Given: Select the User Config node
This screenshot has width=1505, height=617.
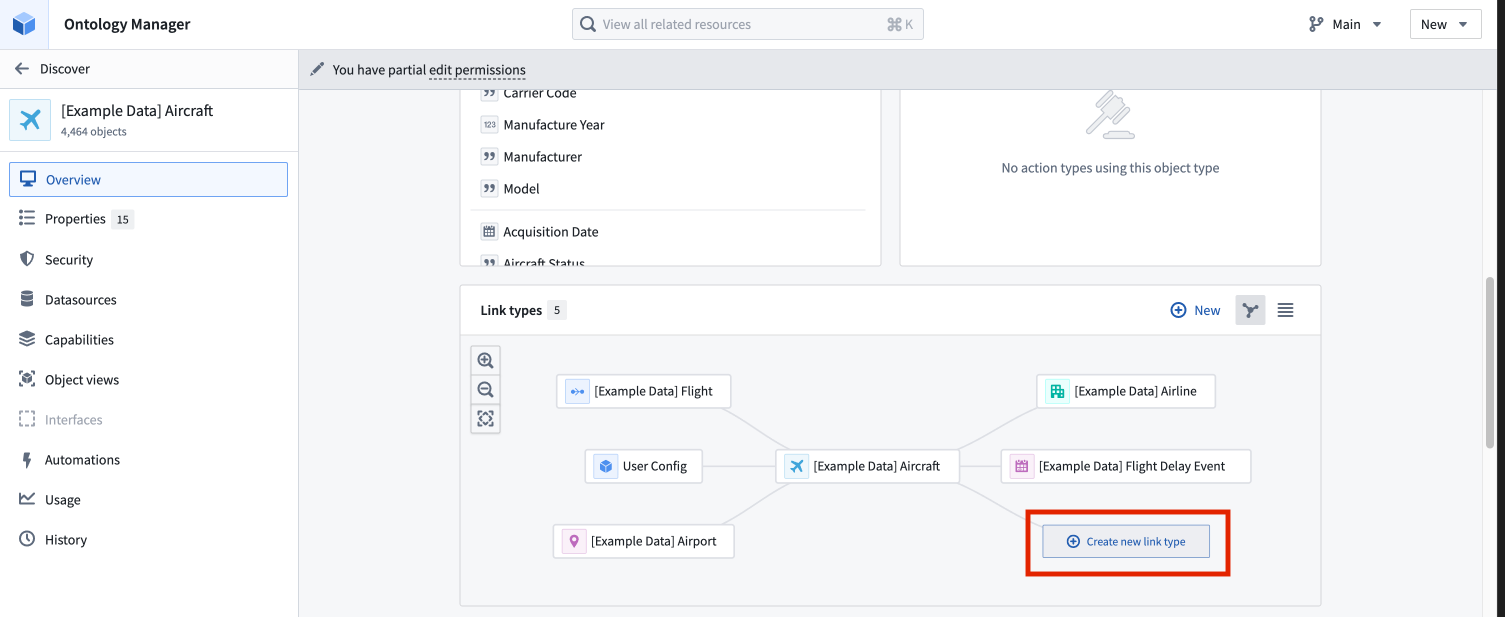Looking at the screenshot, I should click(644, 466).
